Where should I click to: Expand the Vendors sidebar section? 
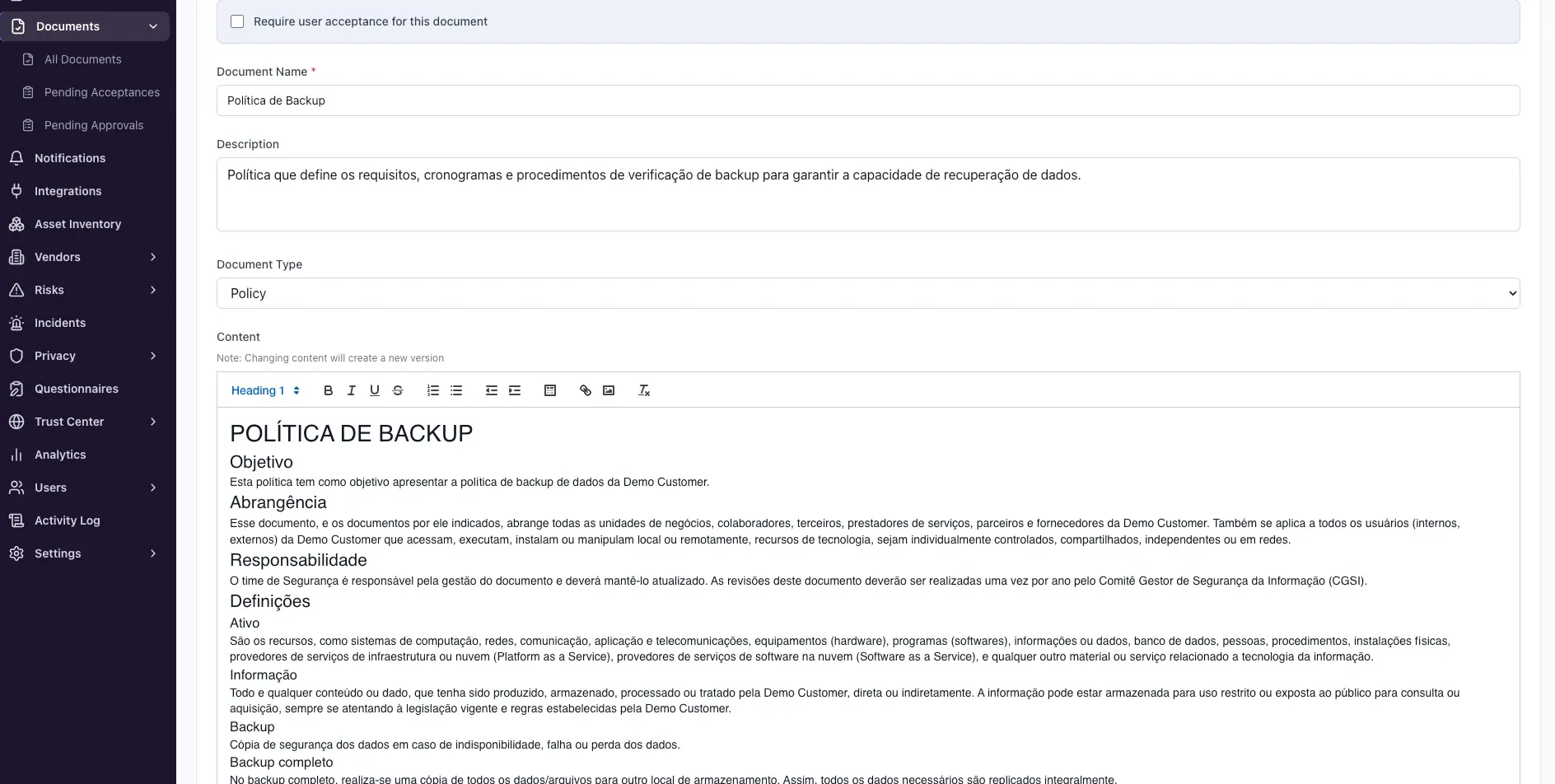152,257
